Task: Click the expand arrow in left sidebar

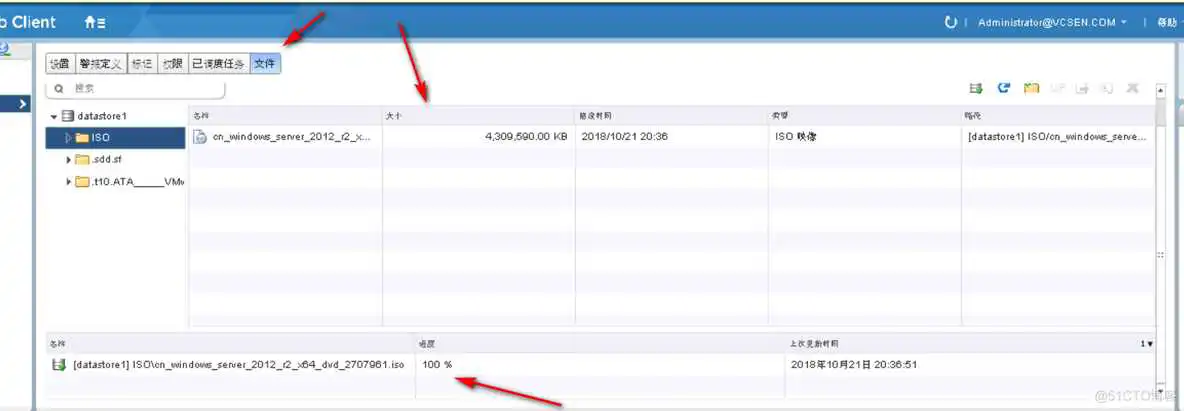Action: [23, 104]
